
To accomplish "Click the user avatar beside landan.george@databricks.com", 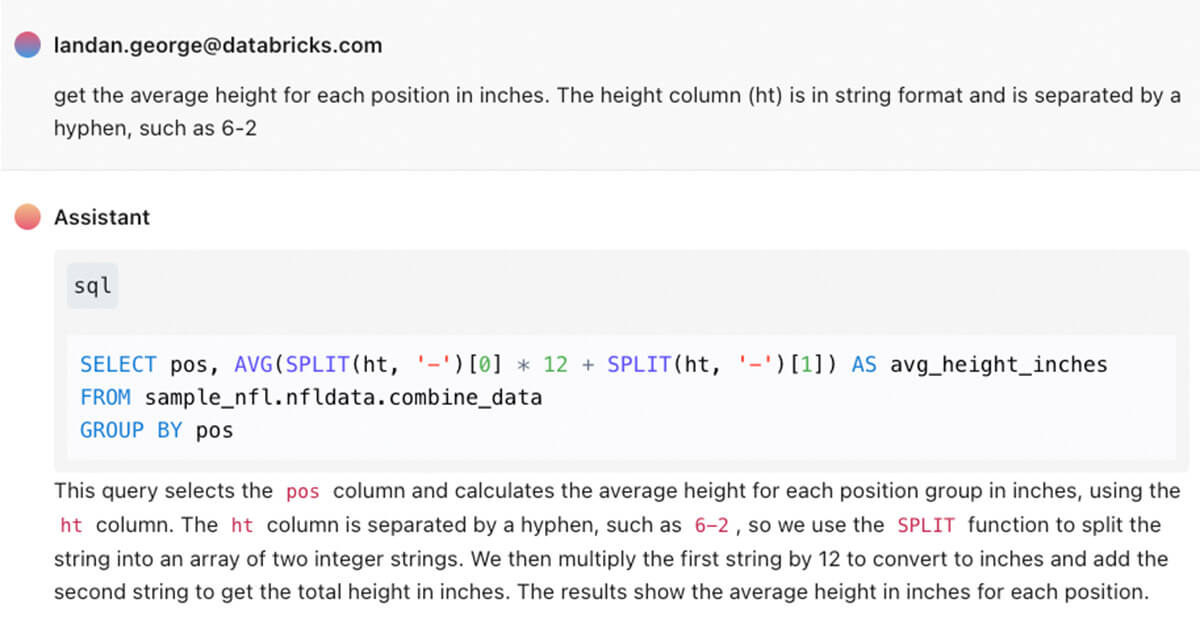I will pos(28,45).
